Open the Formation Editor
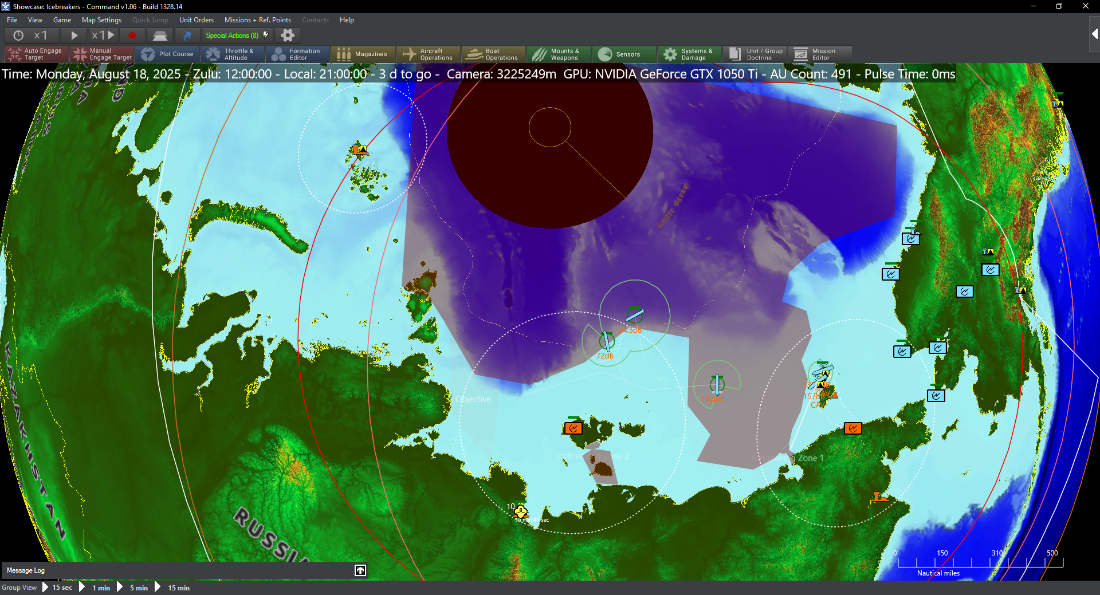This screenshot has width=1100, height=595. tap(297, 54)
